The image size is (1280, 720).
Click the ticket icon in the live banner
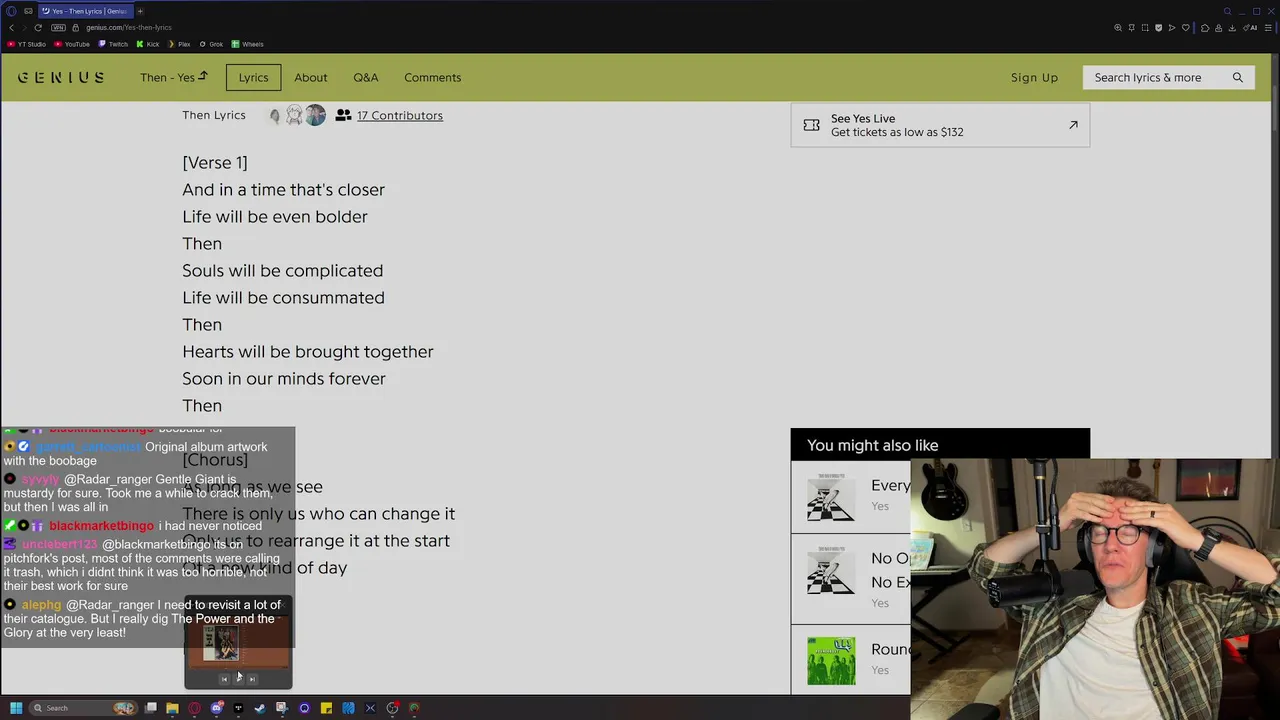click(x=811, y=125)
